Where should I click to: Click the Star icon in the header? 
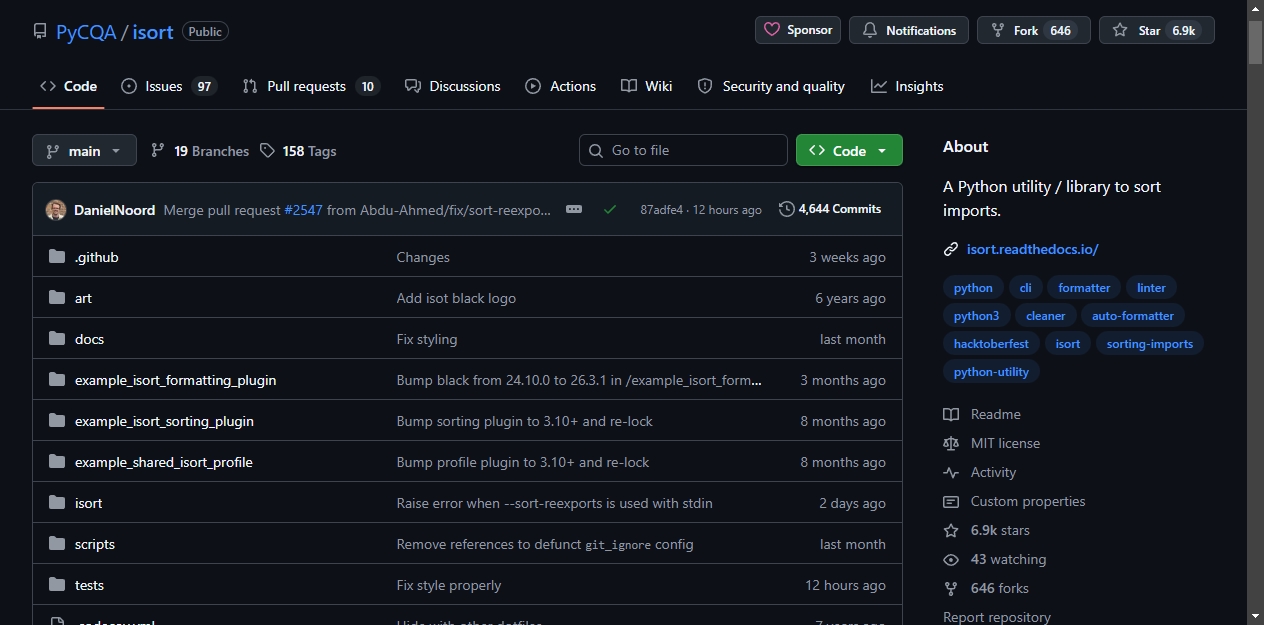coord(1120,30)
